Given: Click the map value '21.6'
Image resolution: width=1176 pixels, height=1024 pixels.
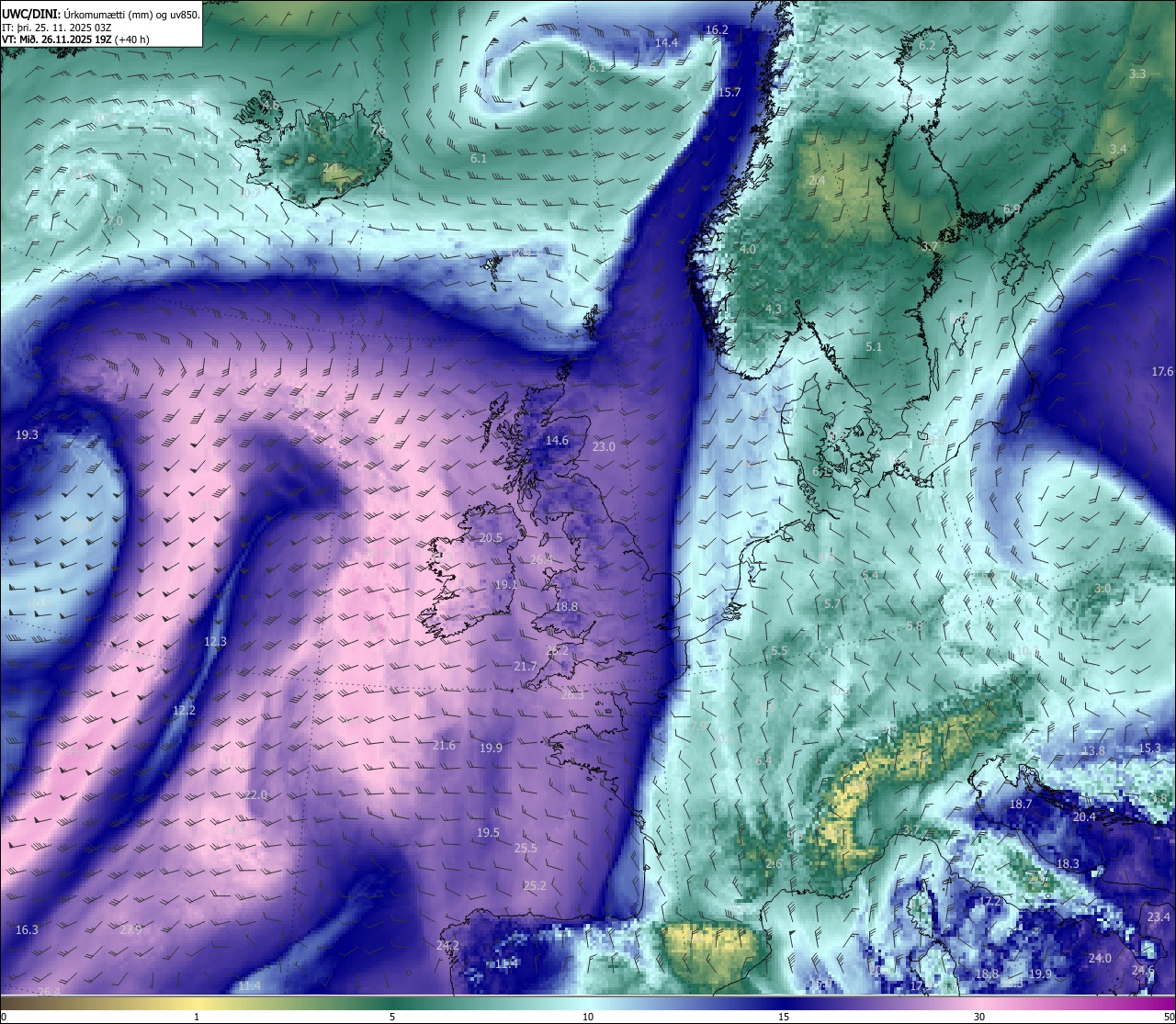Looking at the screenshot, I should (444, 746).
